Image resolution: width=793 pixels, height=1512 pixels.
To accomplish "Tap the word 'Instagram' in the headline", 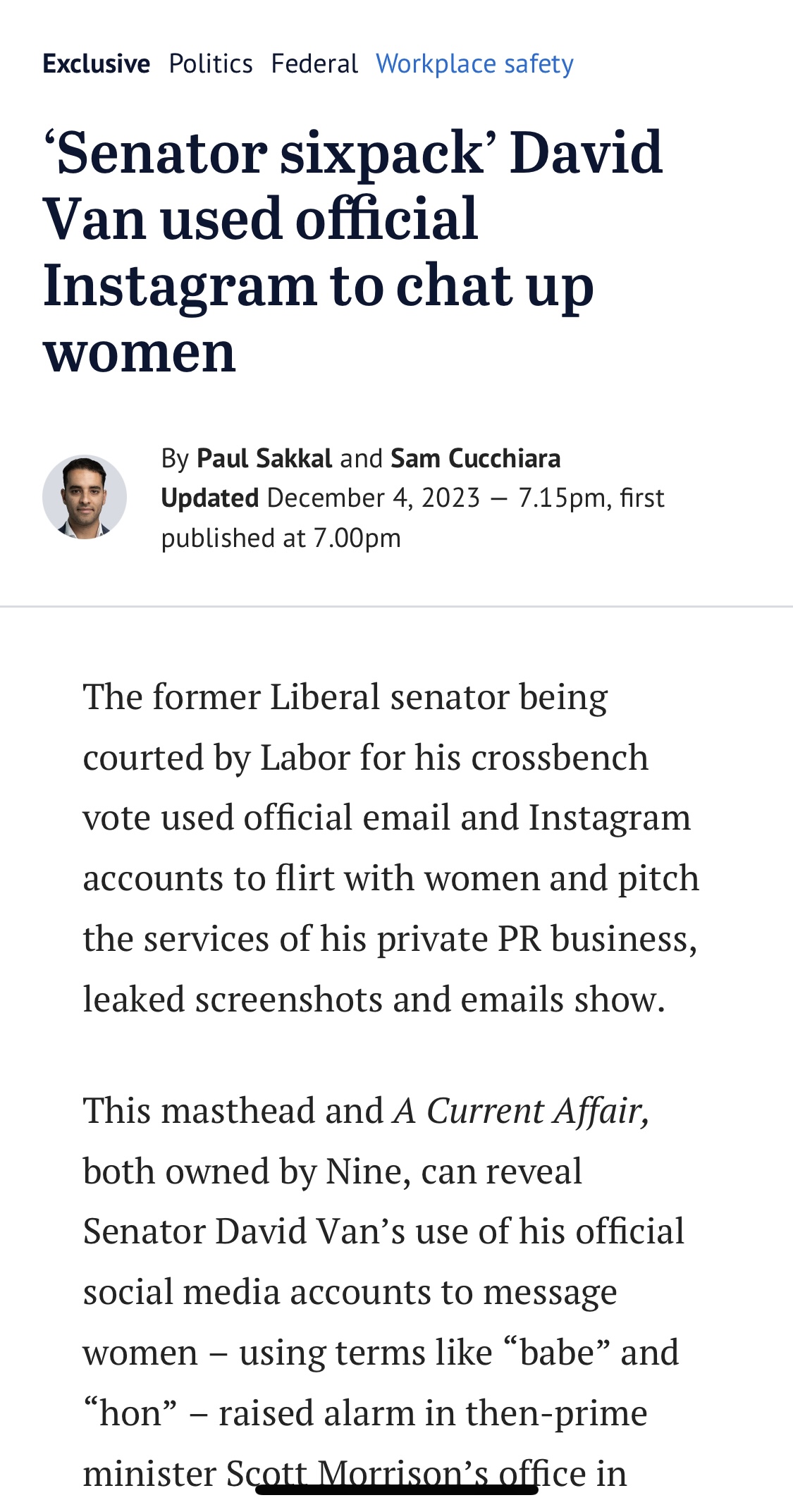I will pyautogui.click(x=180, y=286).
